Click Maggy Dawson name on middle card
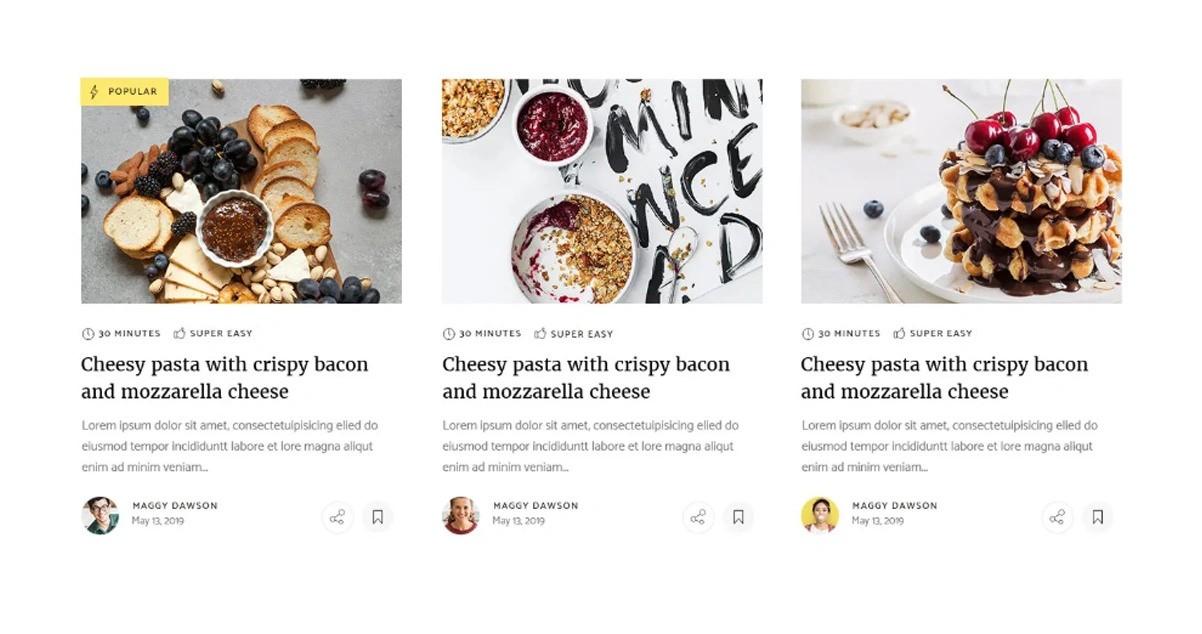Image resolution: width=1202 pixels, height=634 pixels. point(535,506)
